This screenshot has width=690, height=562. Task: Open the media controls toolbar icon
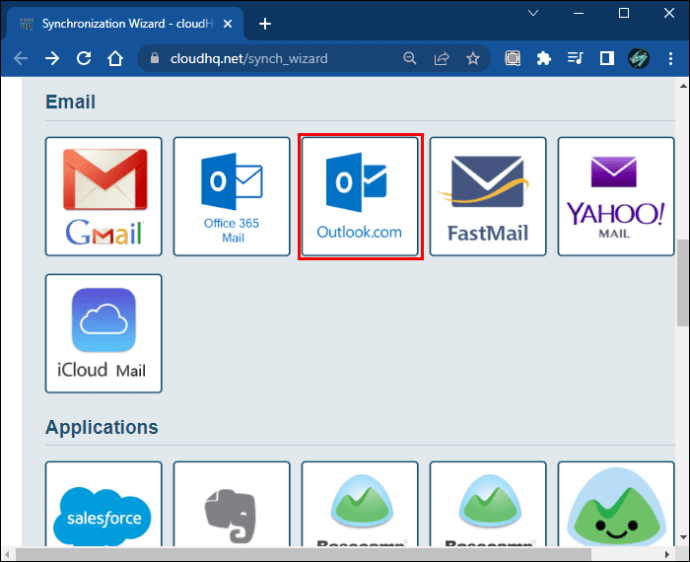(575, 59)
